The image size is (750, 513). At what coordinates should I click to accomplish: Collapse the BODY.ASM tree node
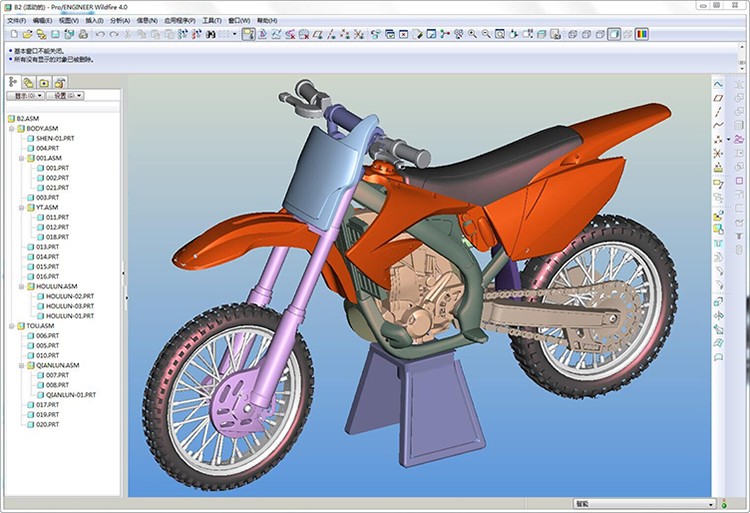tap(12, 129)
